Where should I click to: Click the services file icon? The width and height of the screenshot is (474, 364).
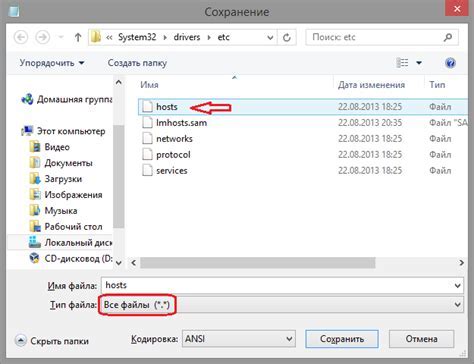pos(147,171)
